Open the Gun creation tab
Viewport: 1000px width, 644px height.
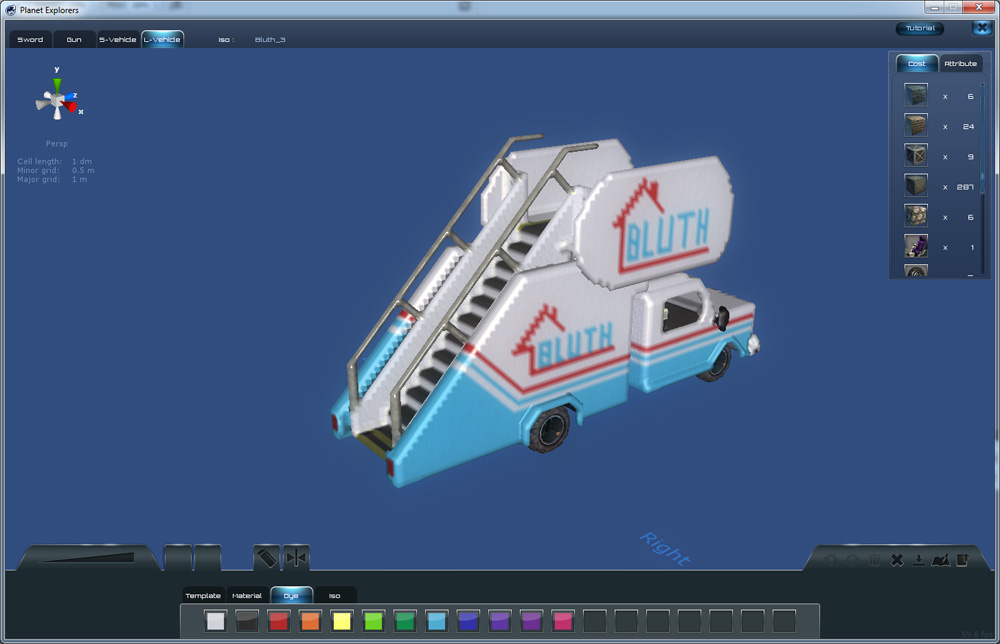(74, 40)
